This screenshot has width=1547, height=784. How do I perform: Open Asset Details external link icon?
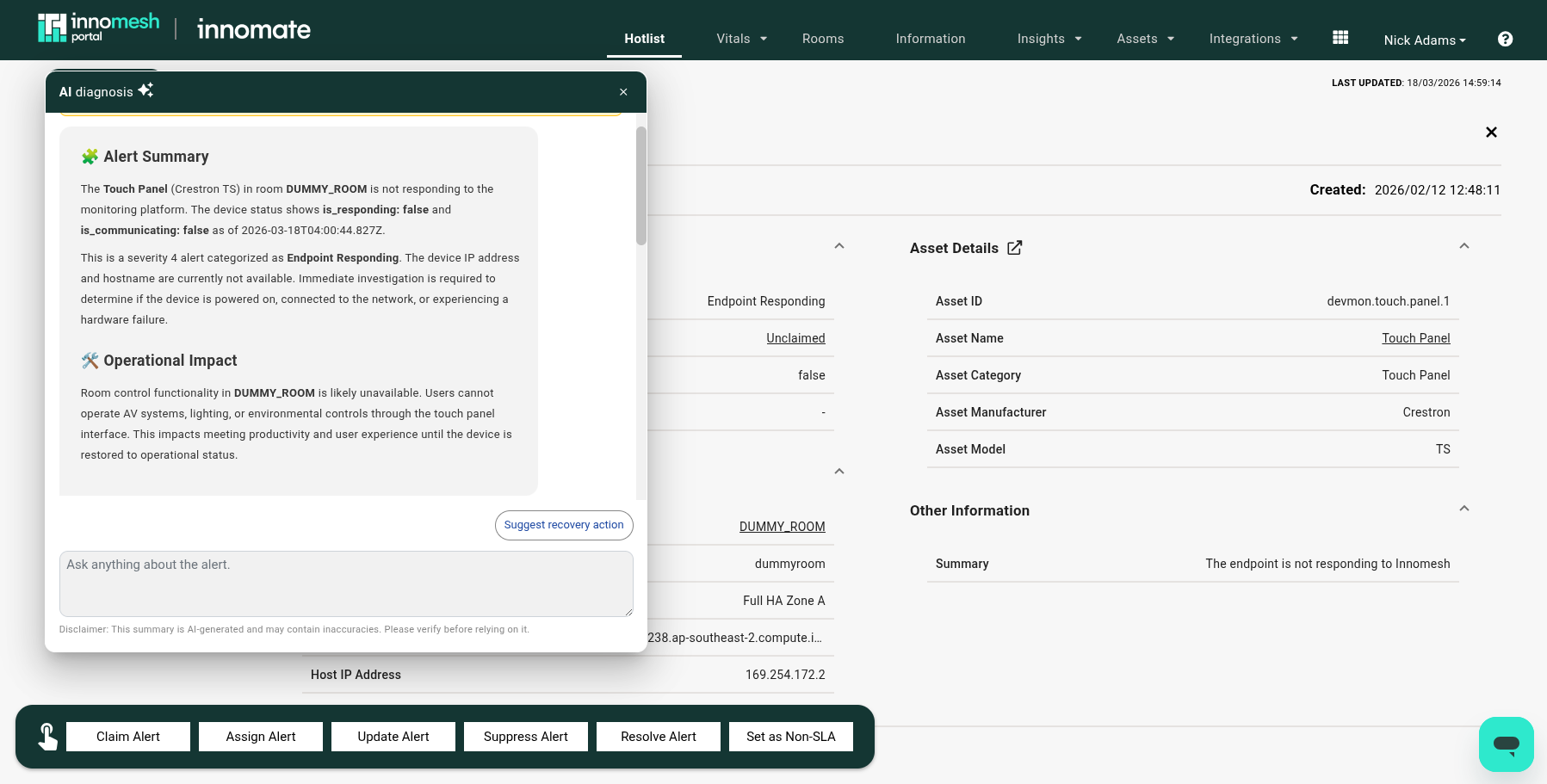point(1015,248)
